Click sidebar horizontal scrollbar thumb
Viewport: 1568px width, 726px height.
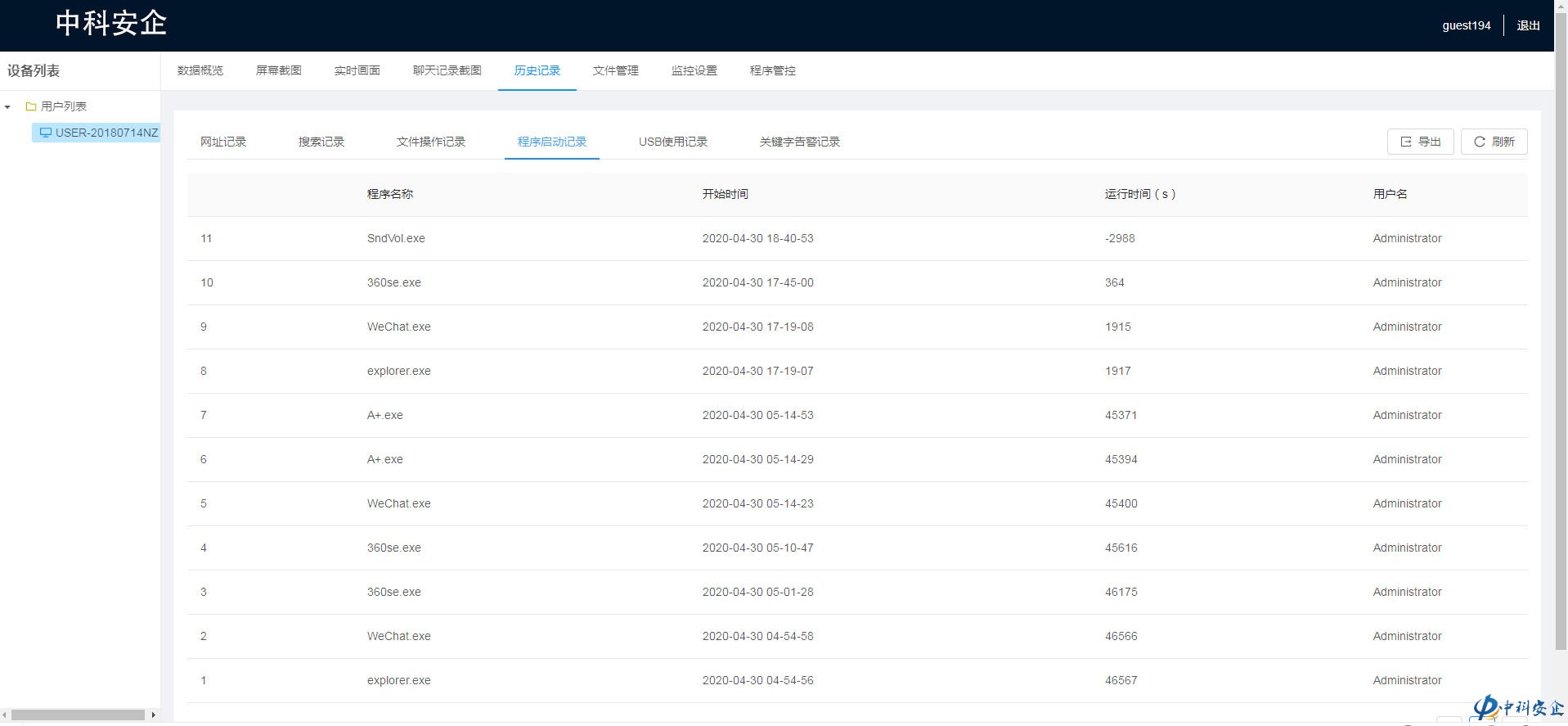click(78, 715)
